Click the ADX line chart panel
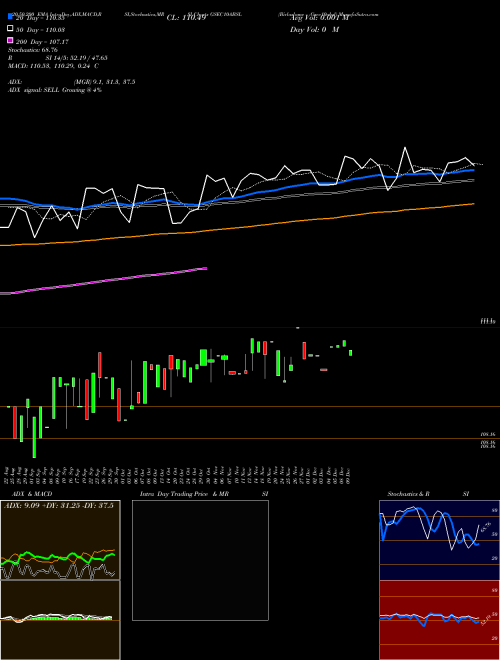The image size is (500, 660). click(60, 540)
